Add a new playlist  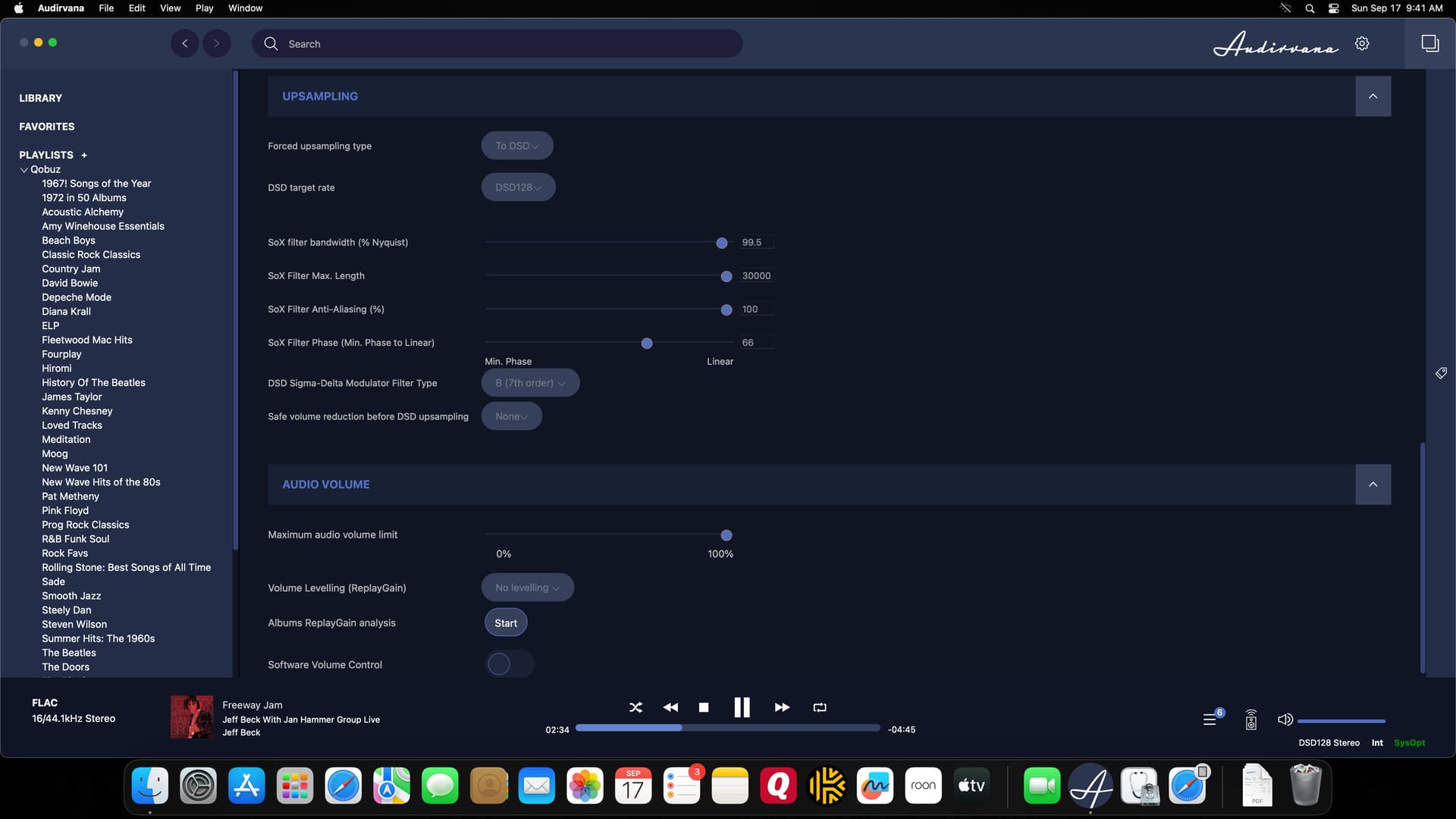(x=84, y=155)
